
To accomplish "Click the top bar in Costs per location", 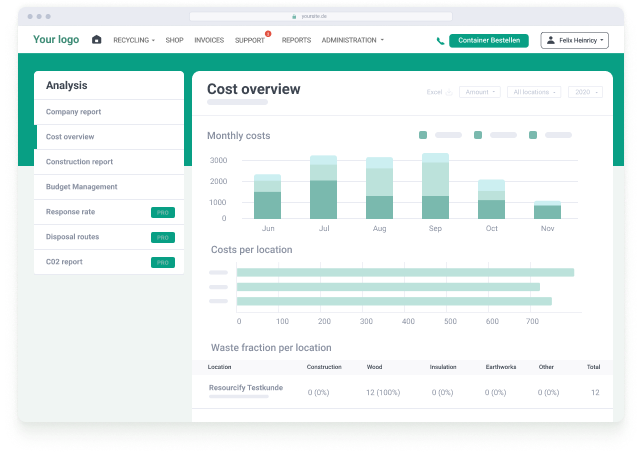I will [x=405, y=273].
